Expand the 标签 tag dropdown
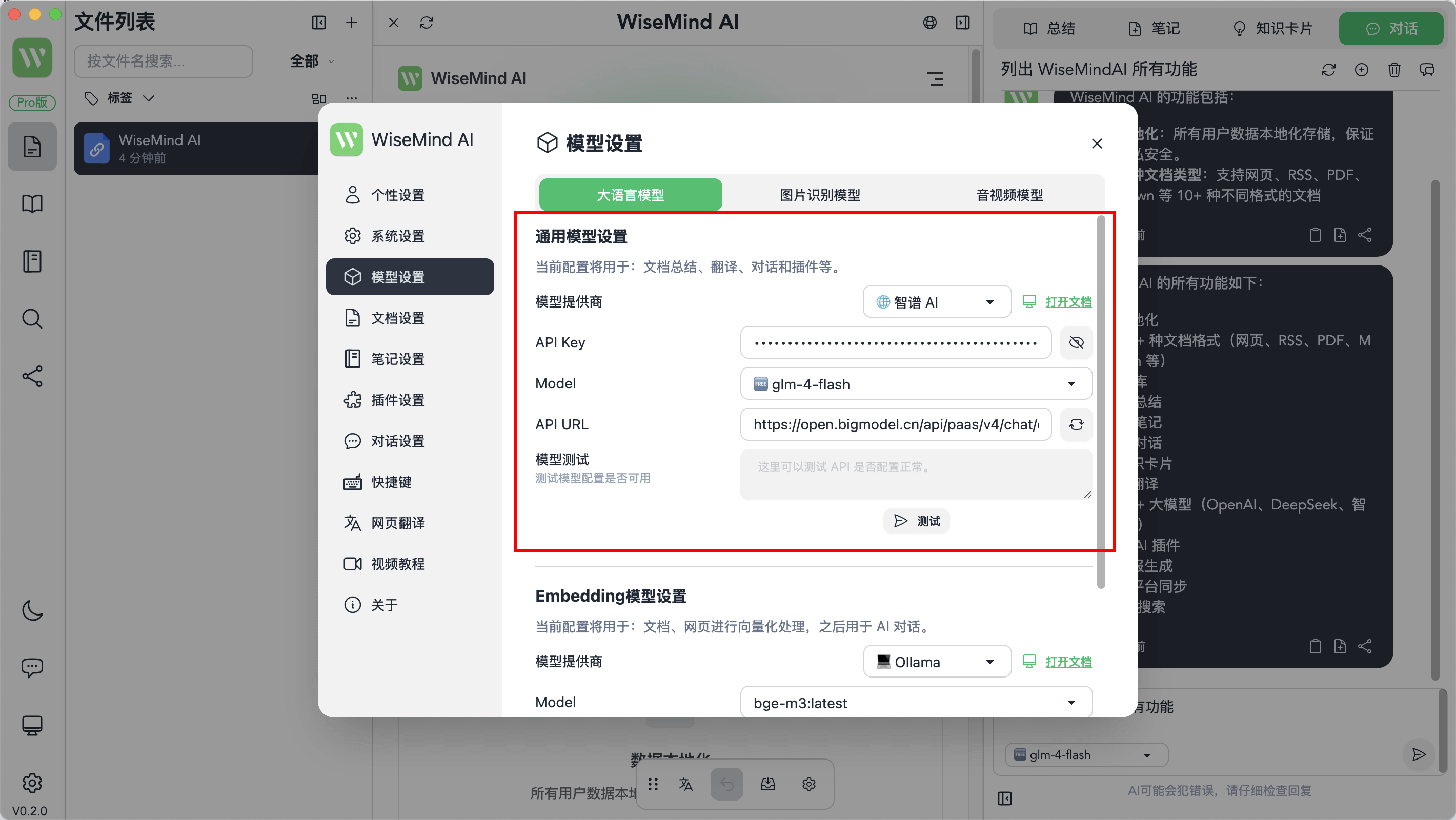This screenshot has height=820, width=1456. pos(119,98)
